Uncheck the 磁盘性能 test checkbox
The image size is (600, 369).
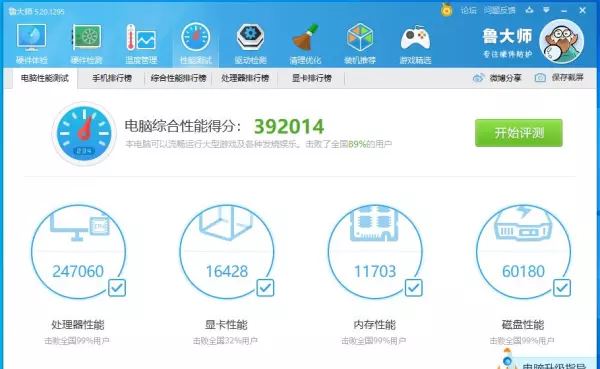562,288
